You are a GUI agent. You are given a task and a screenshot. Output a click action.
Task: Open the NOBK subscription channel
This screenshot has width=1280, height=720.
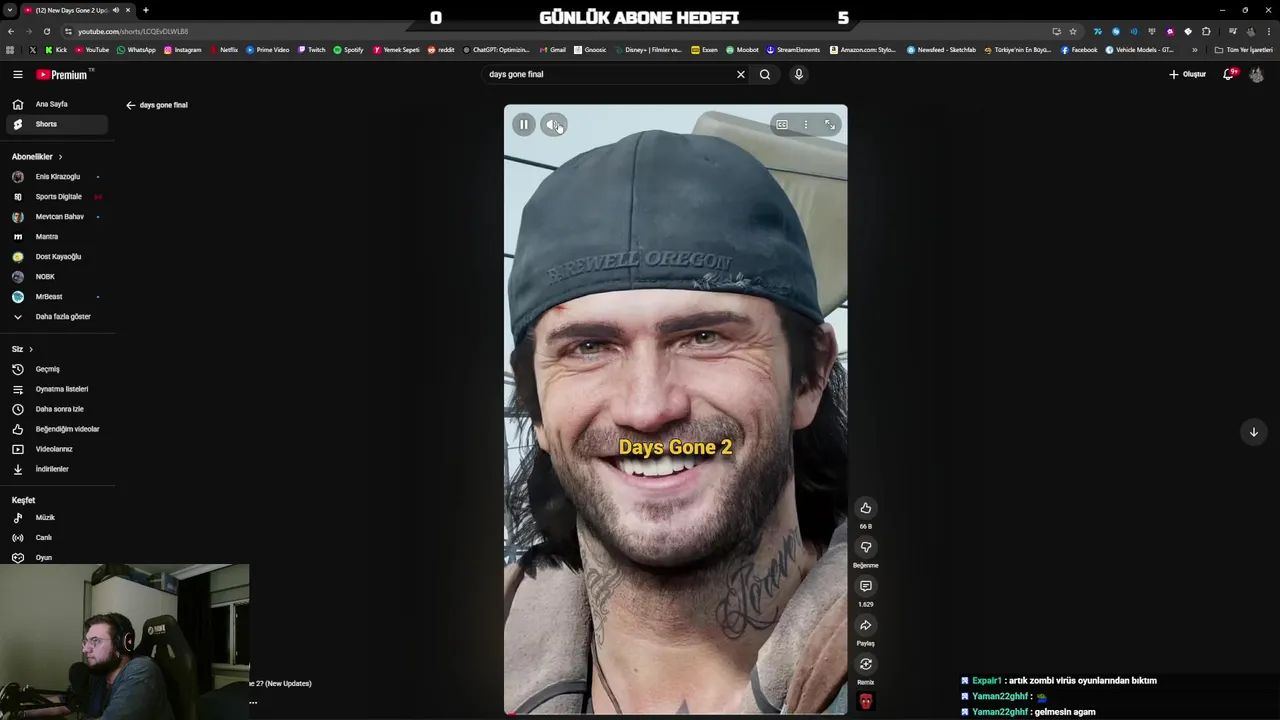[55, 277]
